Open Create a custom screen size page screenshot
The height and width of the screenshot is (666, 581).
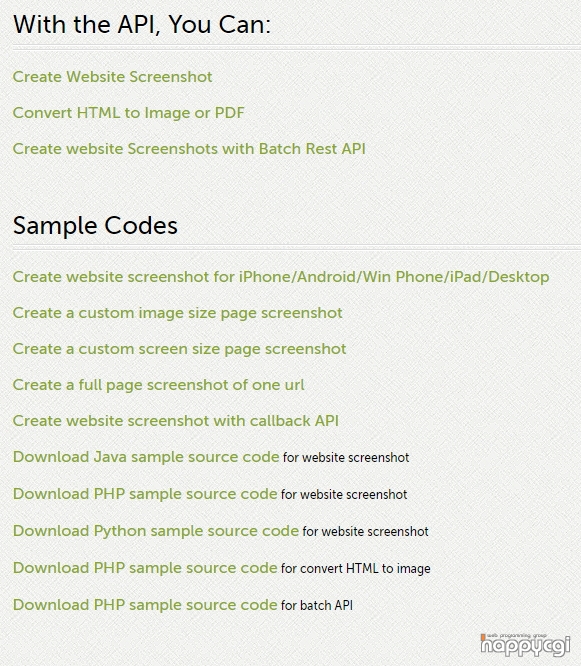(x=179, y=349)
